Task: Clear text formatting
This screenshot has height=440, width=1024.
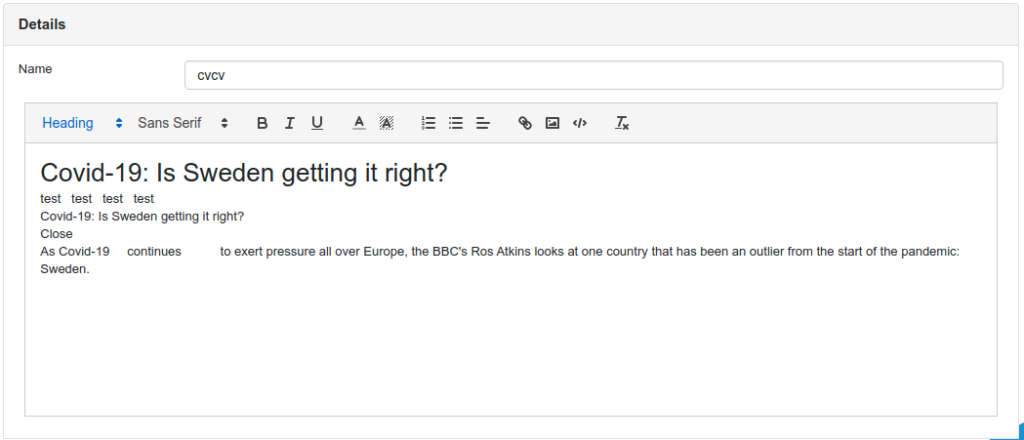Action: 622,123
